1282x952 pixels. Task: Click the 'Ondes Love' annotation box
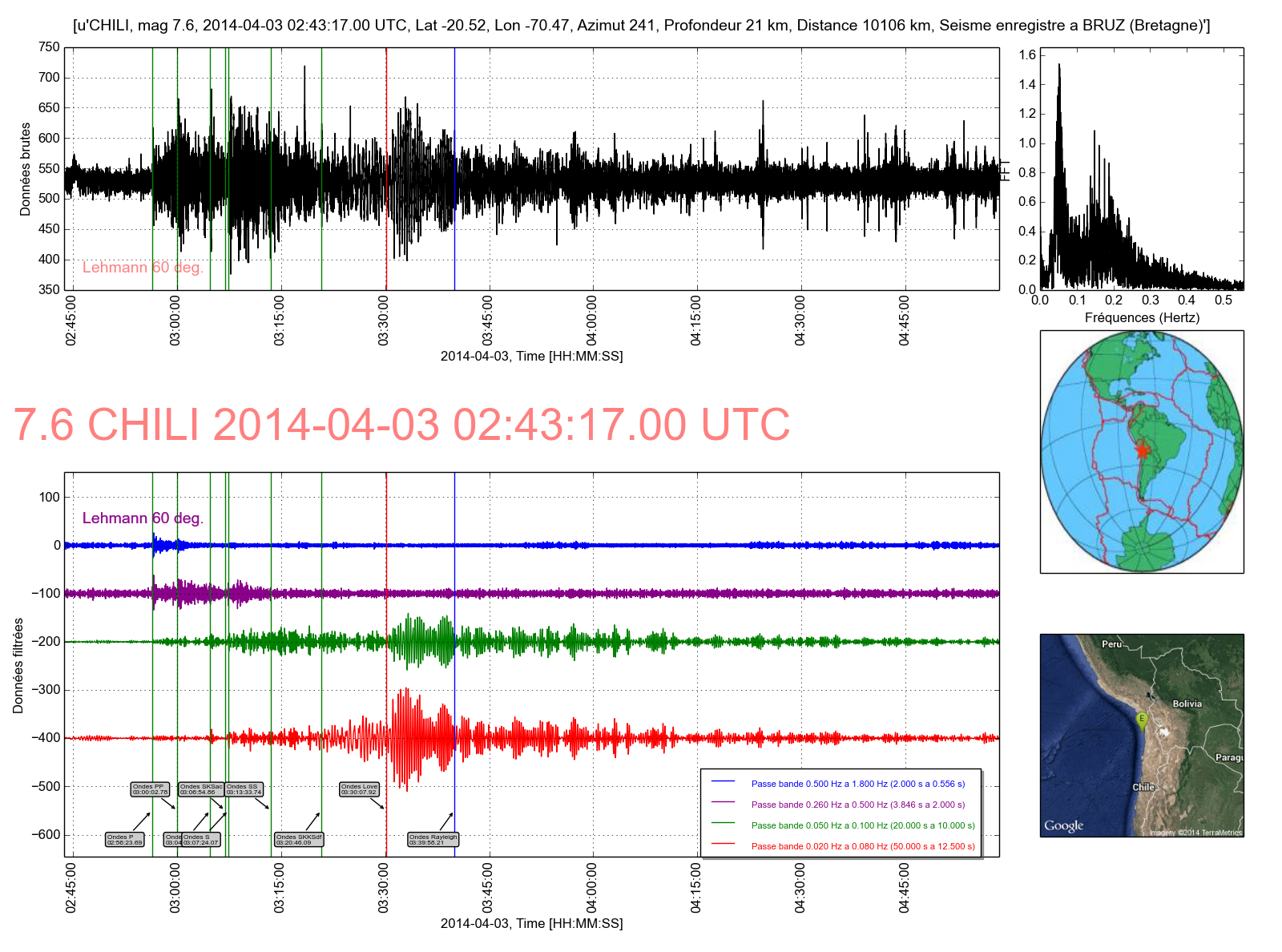(359, 789)
